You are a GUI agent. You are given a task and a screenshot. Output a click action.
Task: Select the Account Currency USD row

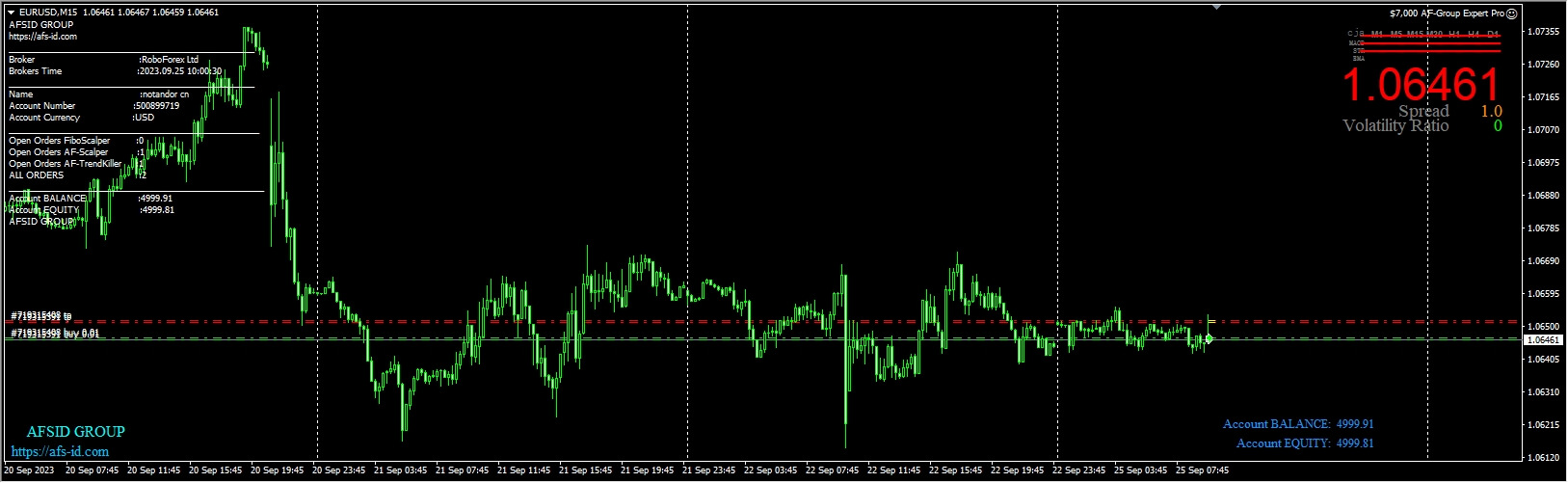tap(81, 118)
